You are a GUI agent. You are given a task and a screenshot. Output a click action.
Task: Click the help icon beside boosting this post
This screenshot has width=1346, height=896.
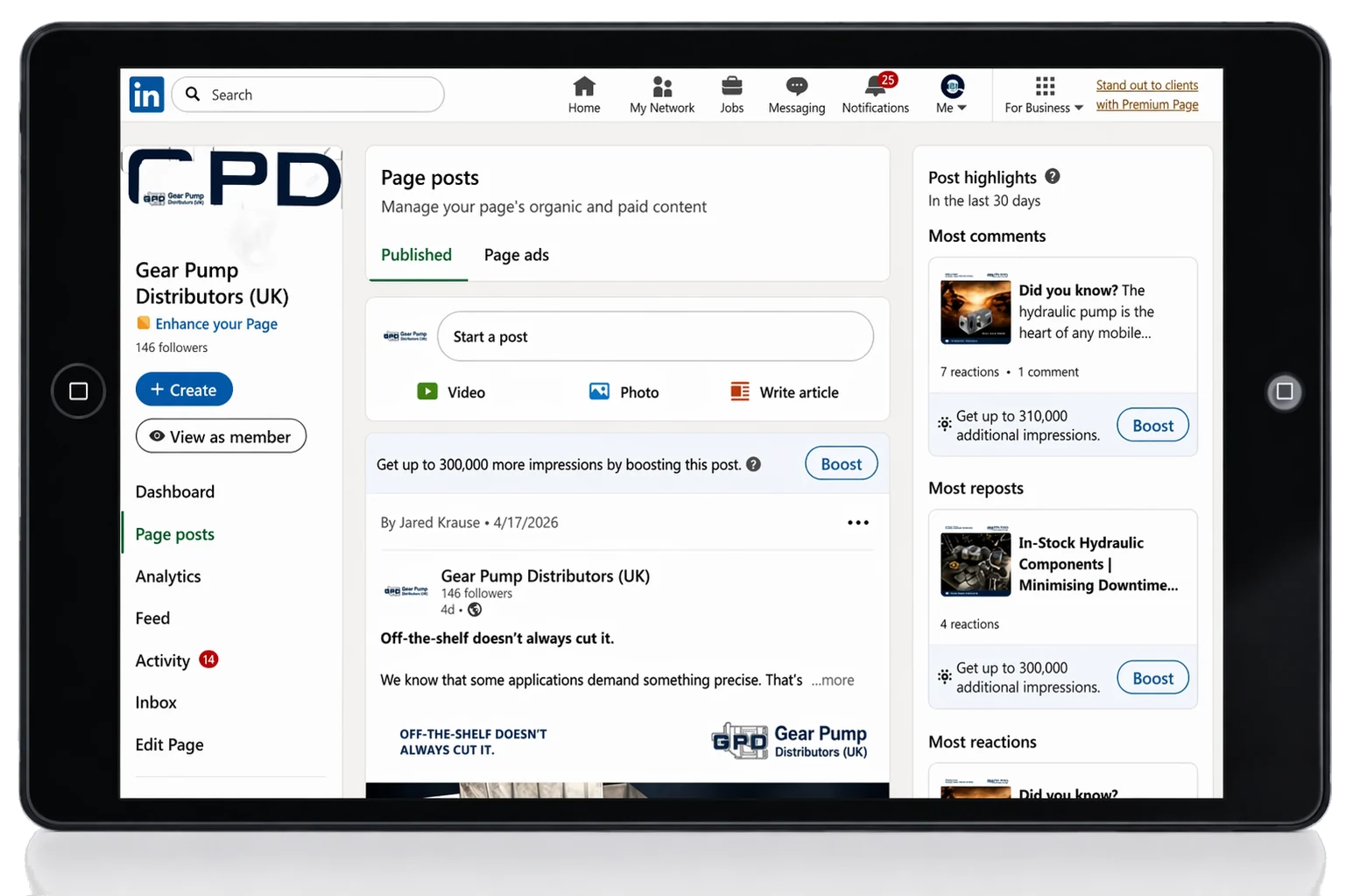753,464
